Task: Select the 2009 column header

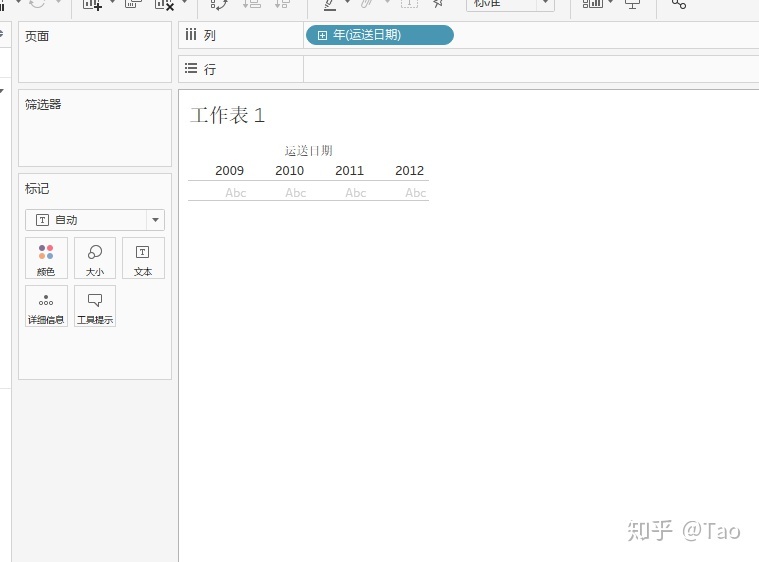Action: click(x=229, y=170)
